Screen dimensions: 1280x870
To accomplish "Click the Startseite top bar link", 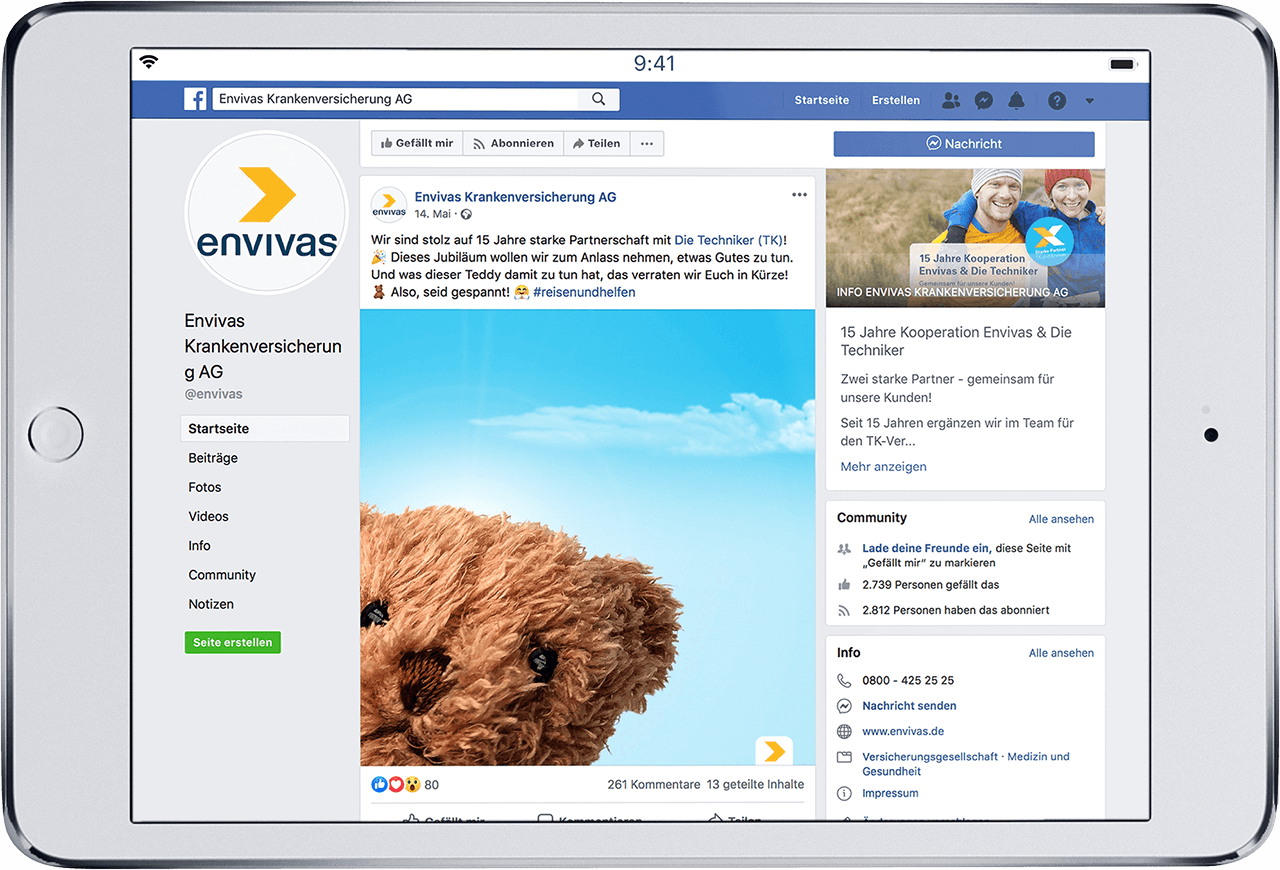I will click(x=822, y=100).
